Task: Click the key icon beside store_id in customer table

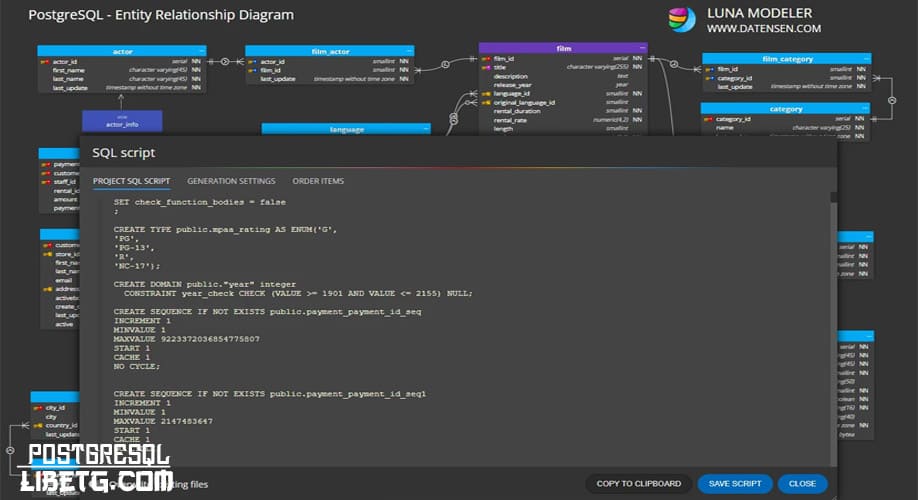Action: 47,254
